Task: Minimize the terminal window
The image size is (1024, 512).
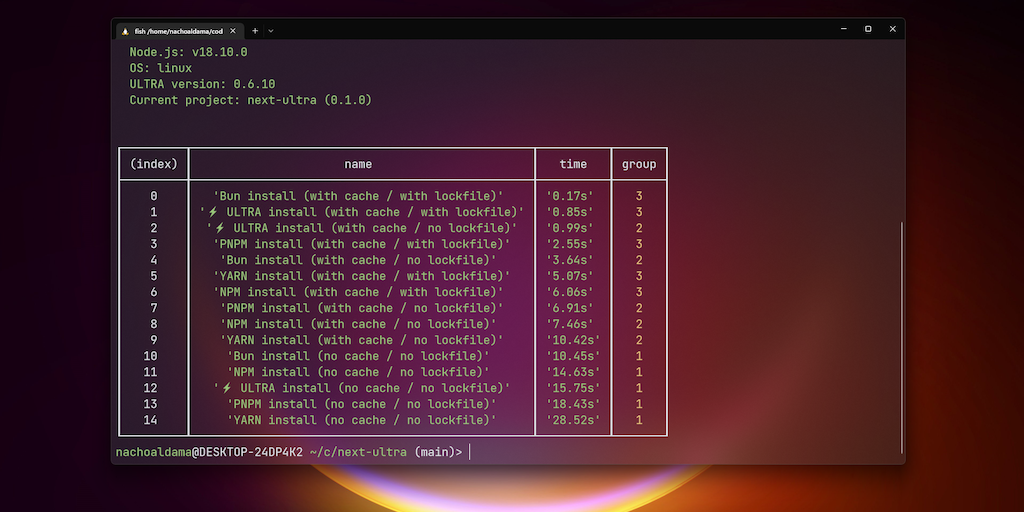Action: coord(843,29)
